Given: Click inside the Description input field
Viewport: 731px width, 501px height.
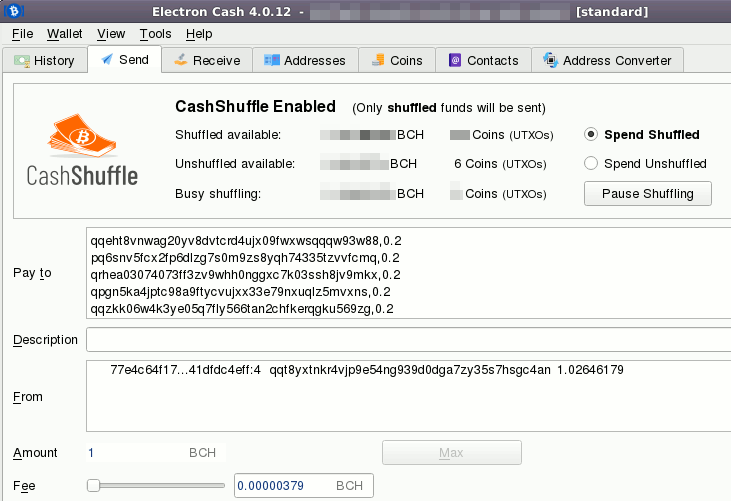Looking at the screenshot, I should coord(408,339).
